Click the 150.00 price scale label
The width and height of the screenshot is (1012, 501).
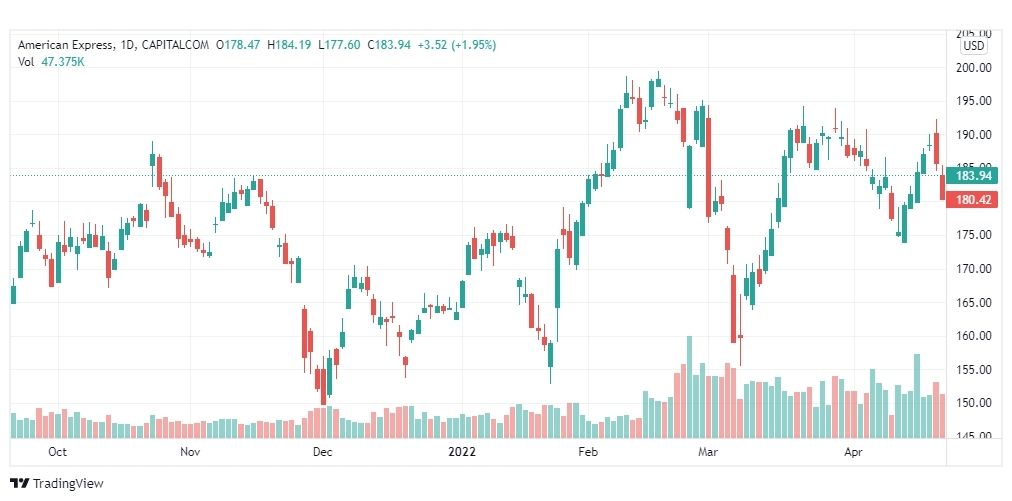[976, 403]
